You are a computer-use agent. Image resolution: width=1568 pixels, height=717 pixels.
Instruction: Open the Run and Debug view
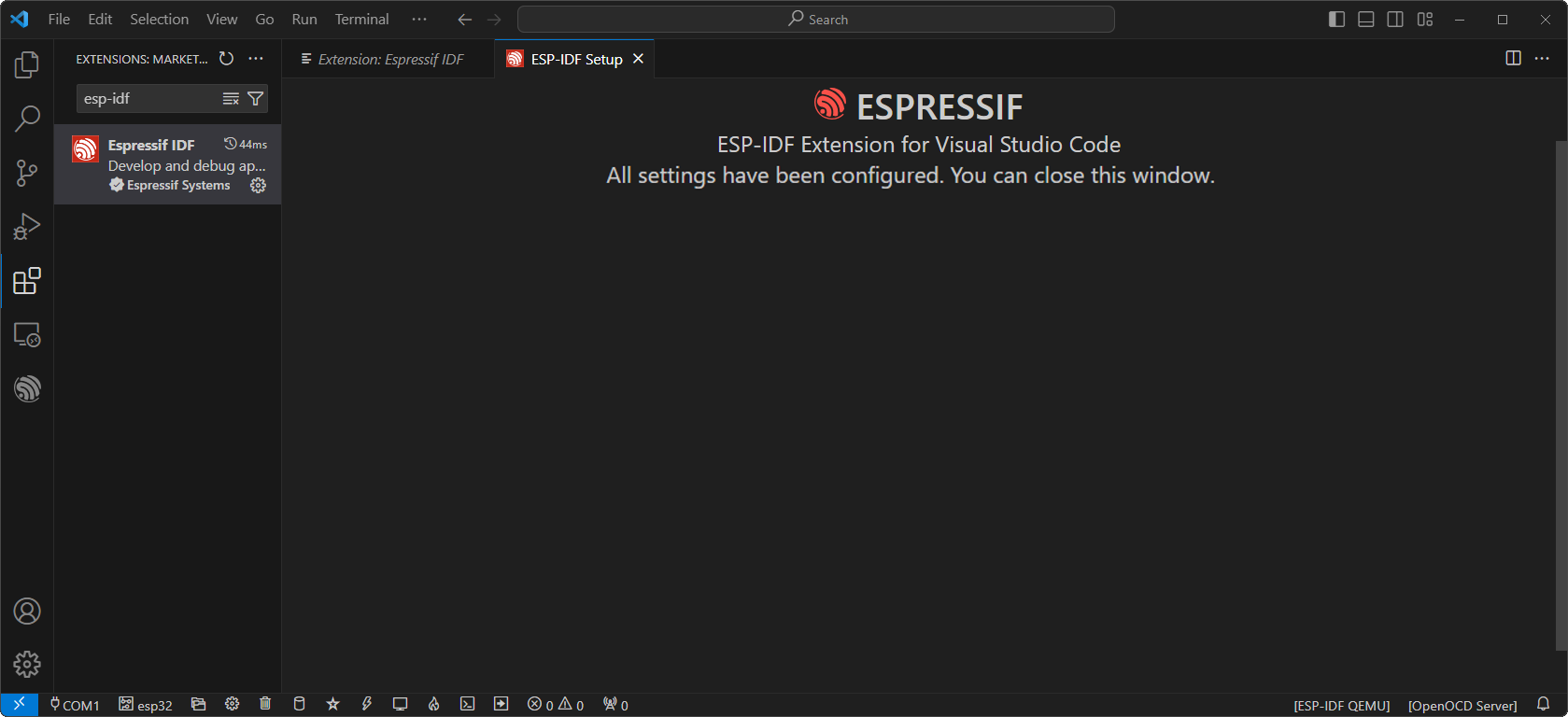coord(27,227)
